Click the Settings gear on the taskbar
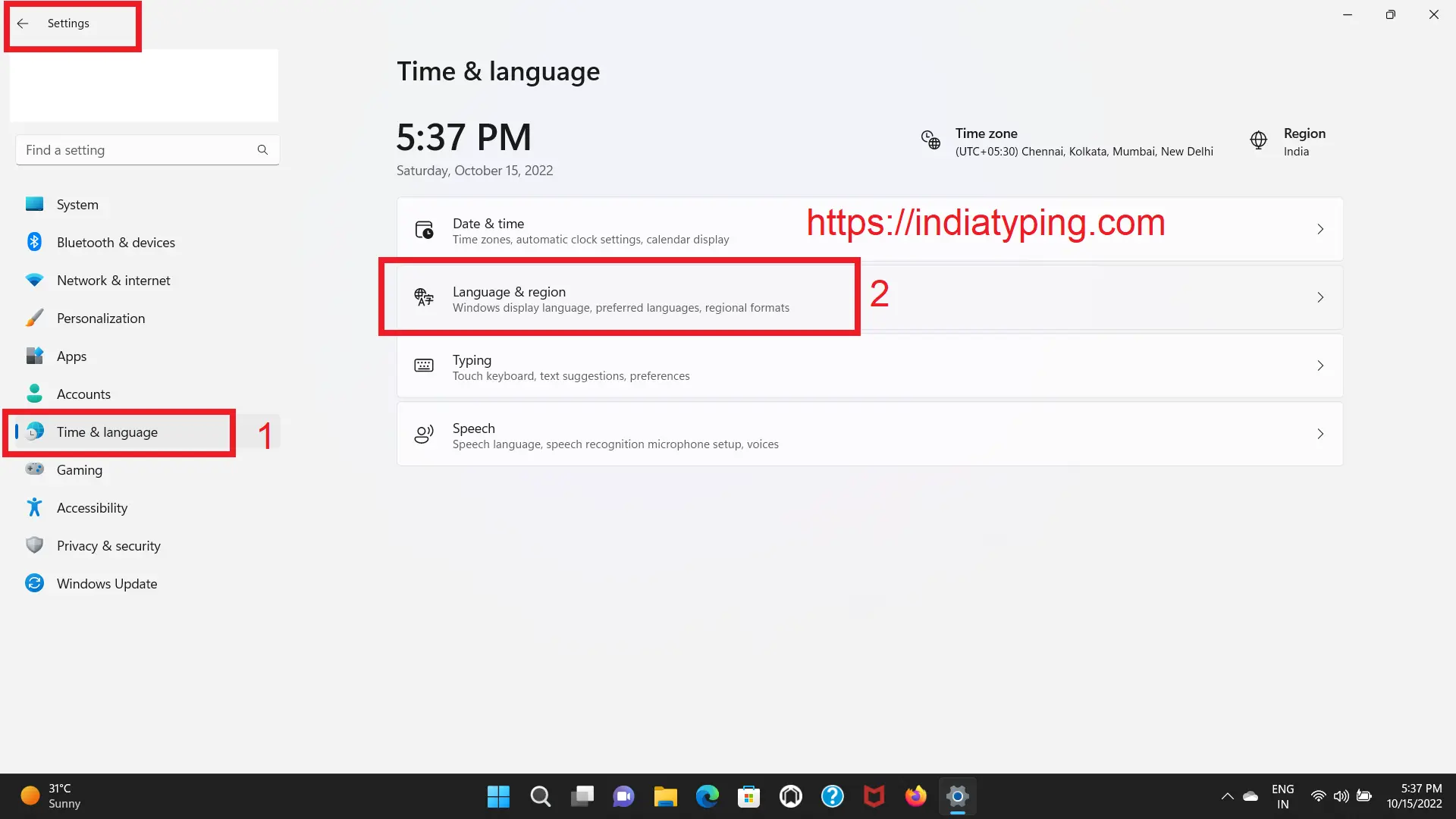 pyautogui.click(x=957, y=796)
